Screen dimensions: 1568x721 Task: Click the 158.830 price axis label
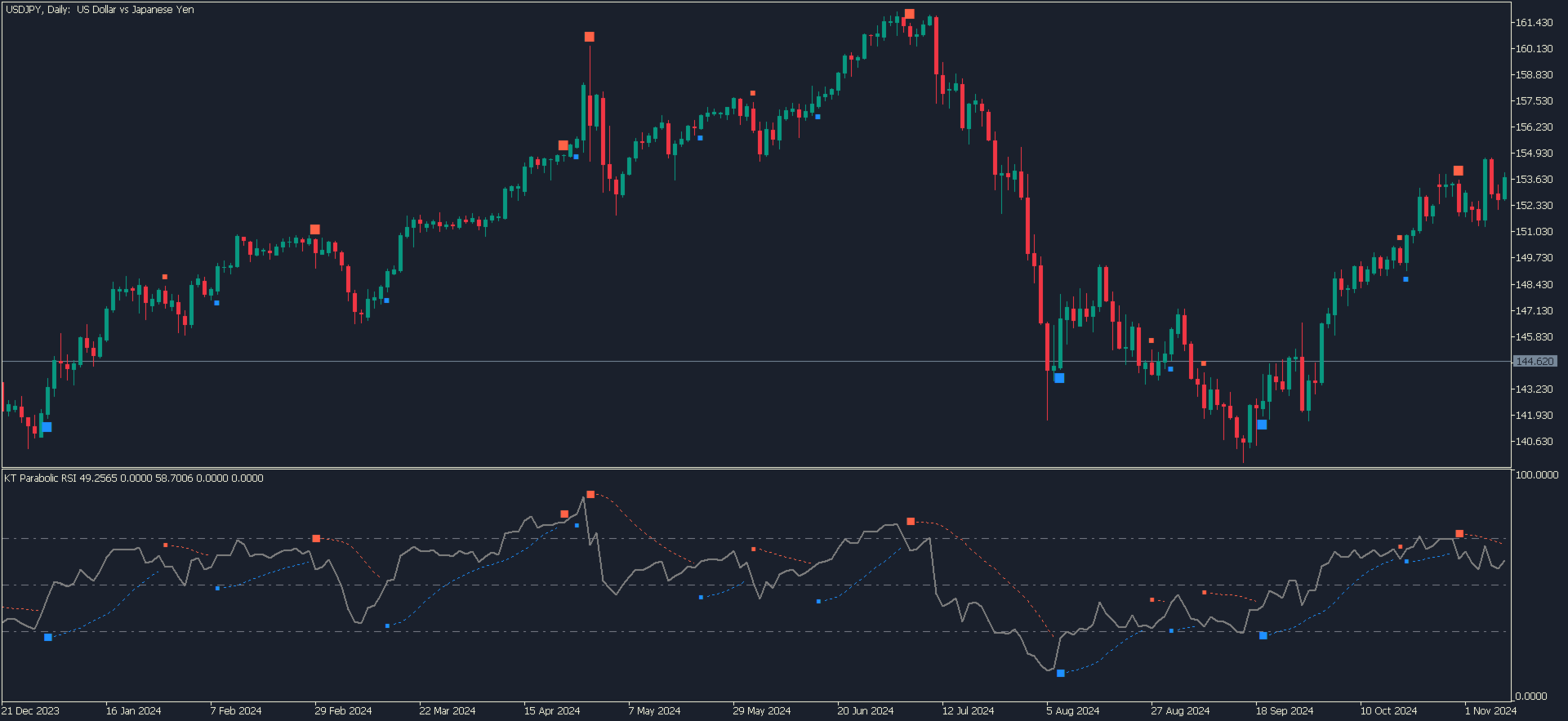pyautogui.click(x=1534, y=75)
